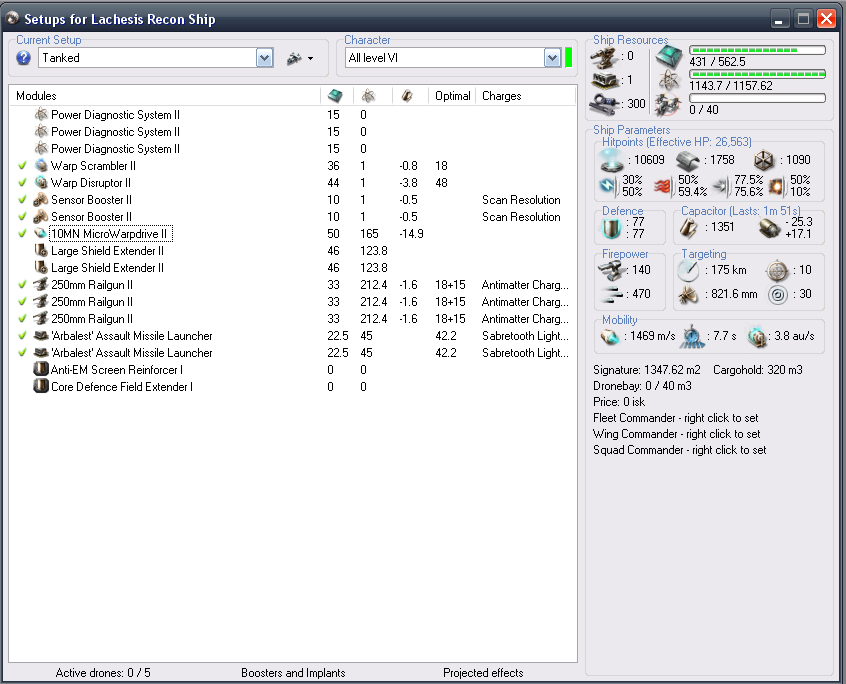846x684 pixels.
Task: Deactivate the 10MN MicroWarpdrive II checkmark
Action: click(x=22, y=234)
